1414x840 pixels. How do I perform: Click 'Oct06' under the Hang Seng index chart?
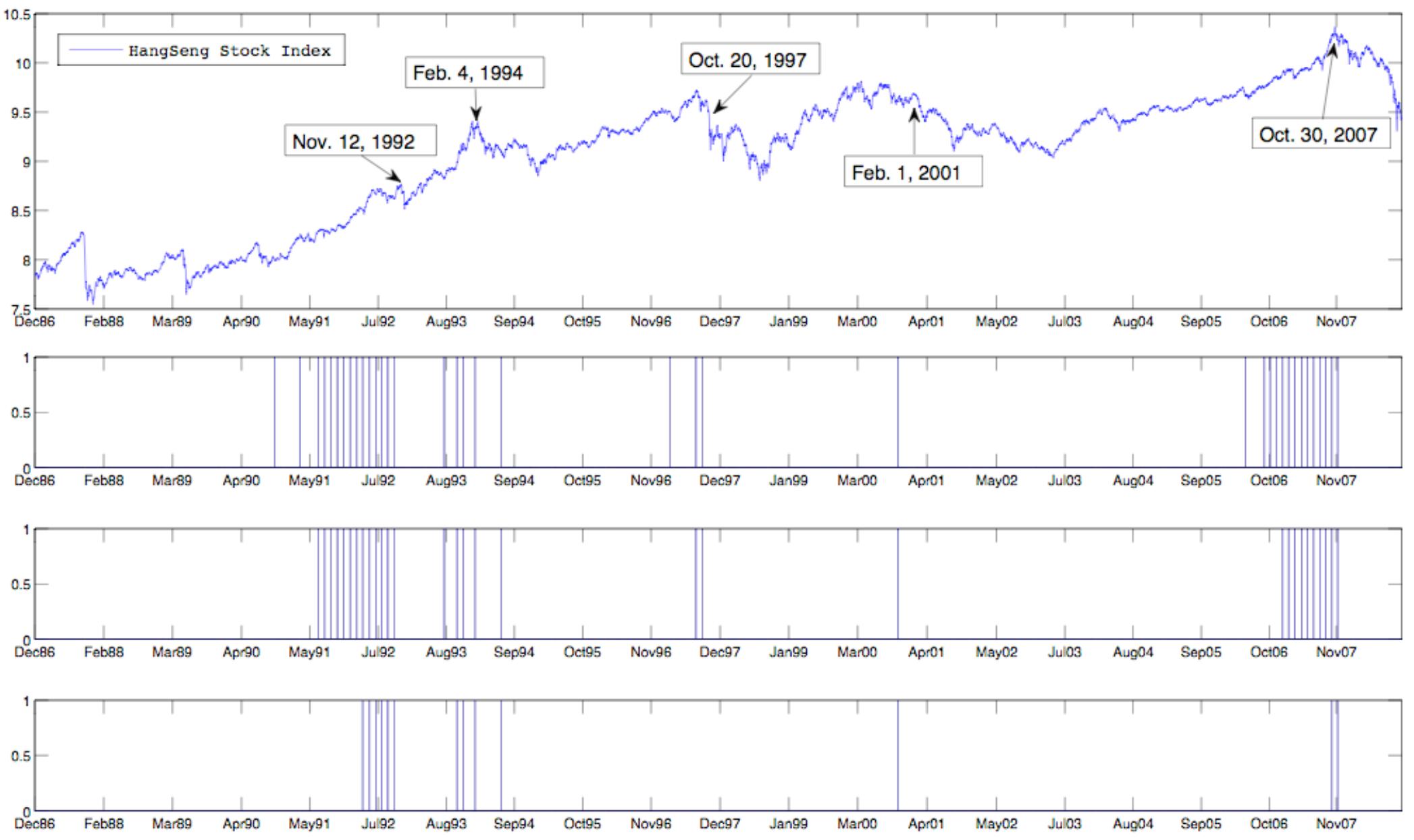1269,322
